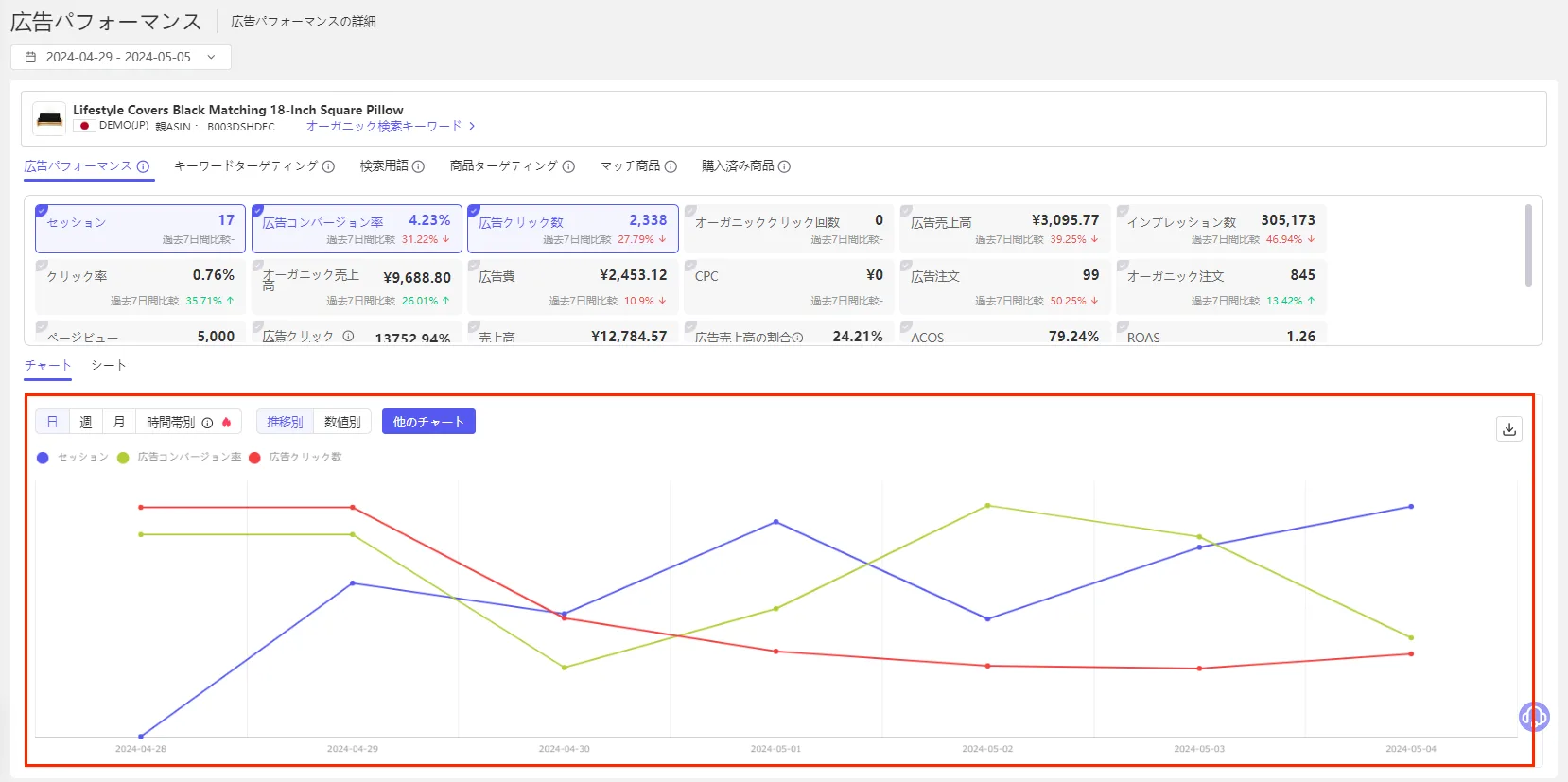Screen dimensions: 1568x782
Task: Click the metrics panel vertical scrollbar
Action: click(x=1528, y=245)
